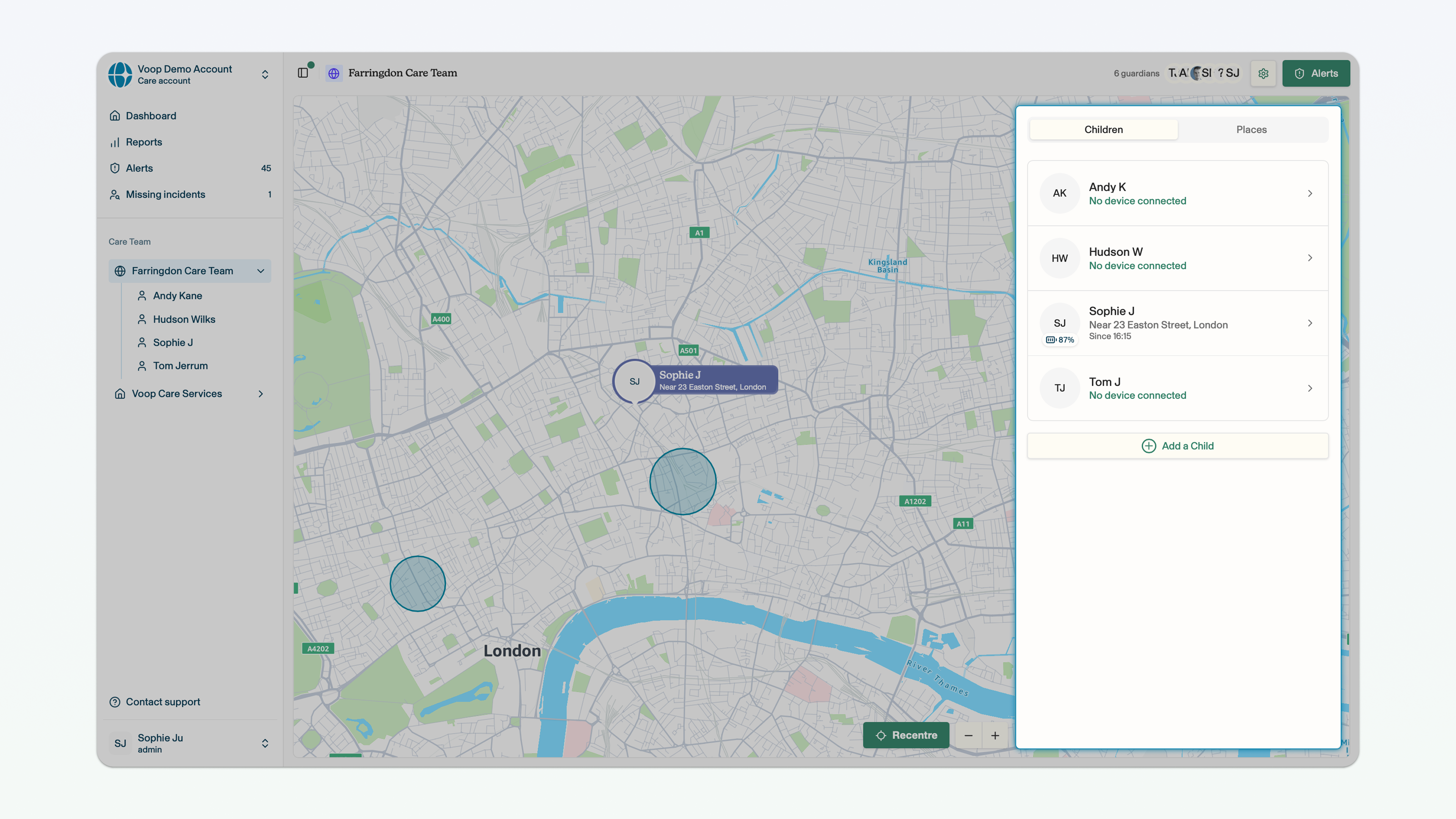Switch to the Places tab
The width and height of the screenshot is (1456, 819).
point(1251,129)
